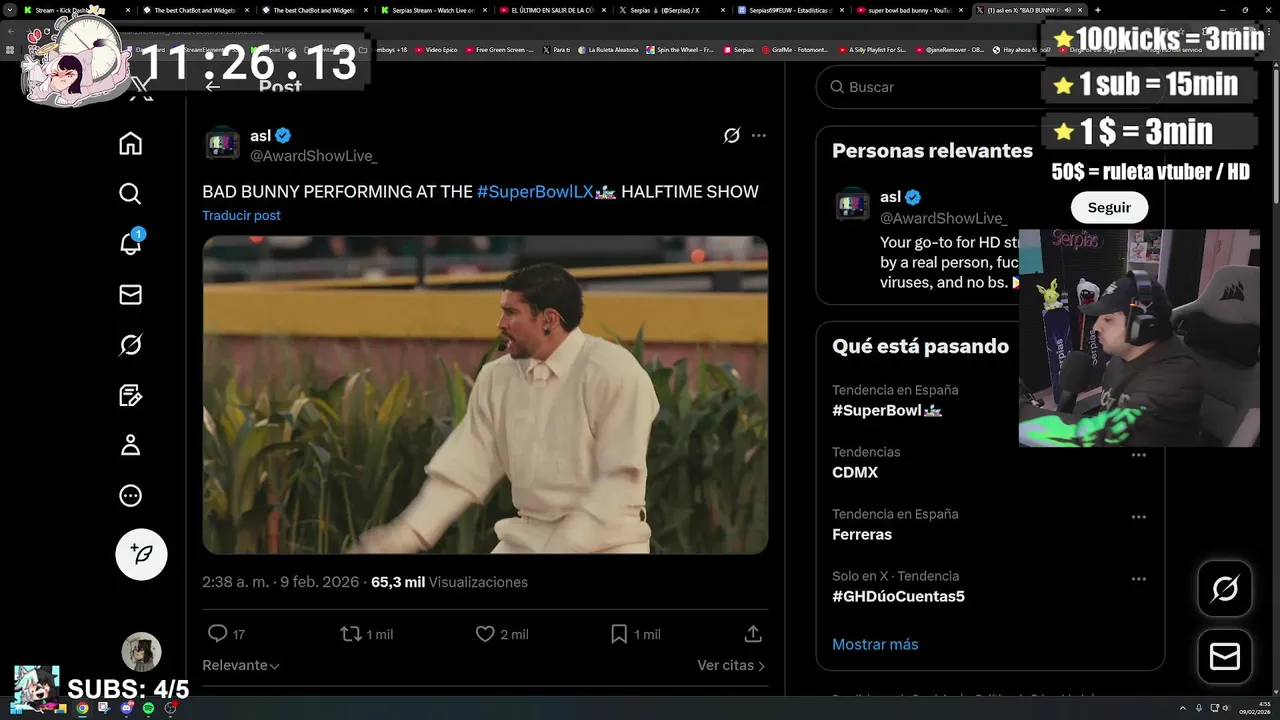Open three-dot menu on asl's post
The height and width of the screenshot is (720, 1280).
[x=759, y=135]
